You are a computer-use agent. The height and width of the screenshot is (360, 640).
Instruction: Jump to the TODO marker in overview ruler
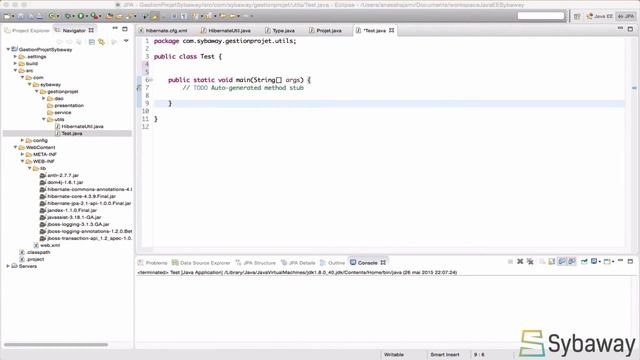pyautogui.click(x=634, y=88)
